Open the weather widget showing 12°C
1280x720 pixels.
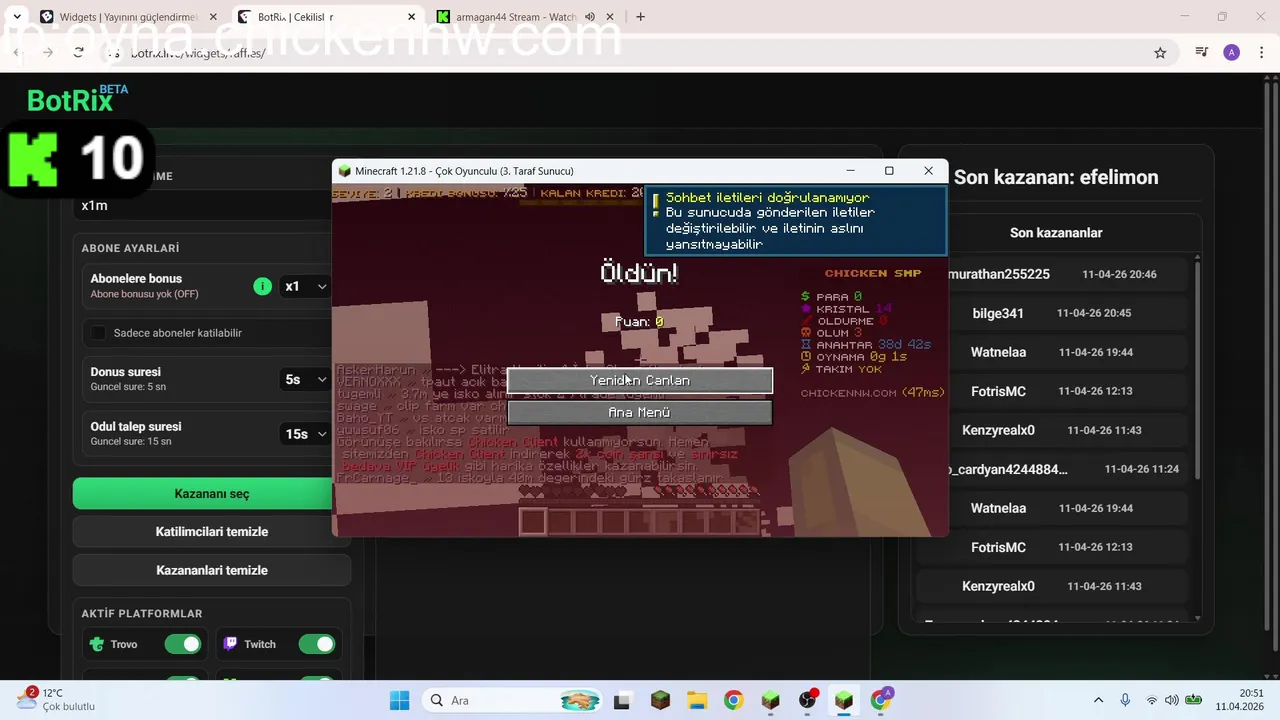click(x=55, y=699)
